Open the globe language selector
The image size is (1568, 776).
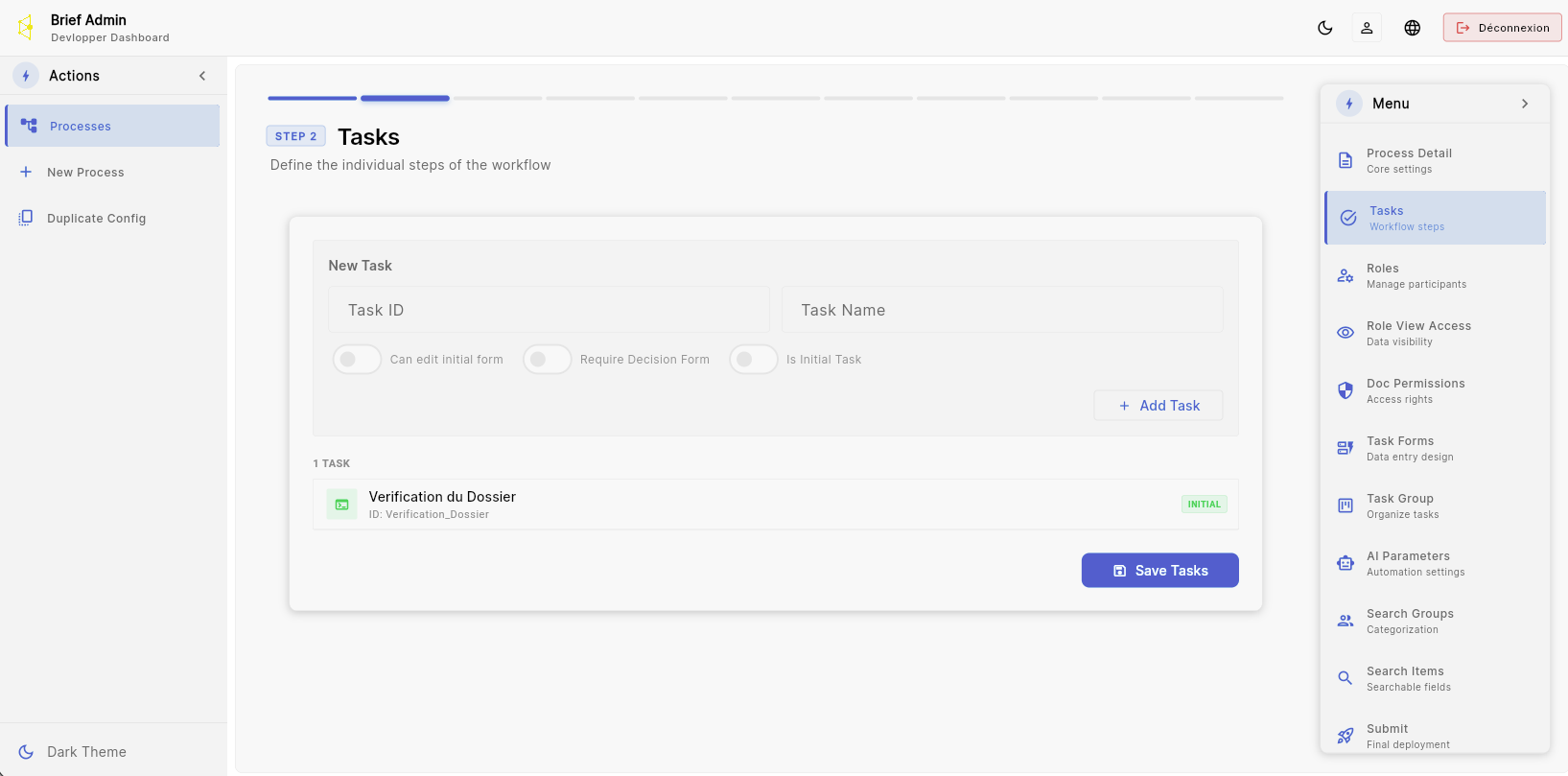1412,28
